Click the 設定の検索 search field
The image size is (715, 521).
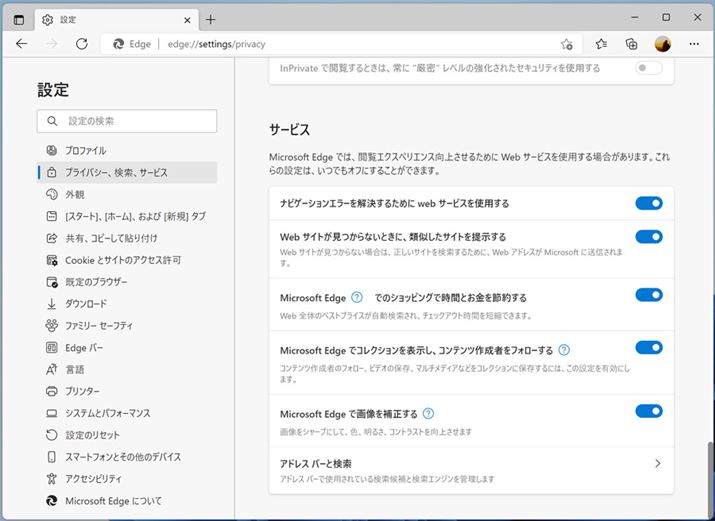(127, 121)
